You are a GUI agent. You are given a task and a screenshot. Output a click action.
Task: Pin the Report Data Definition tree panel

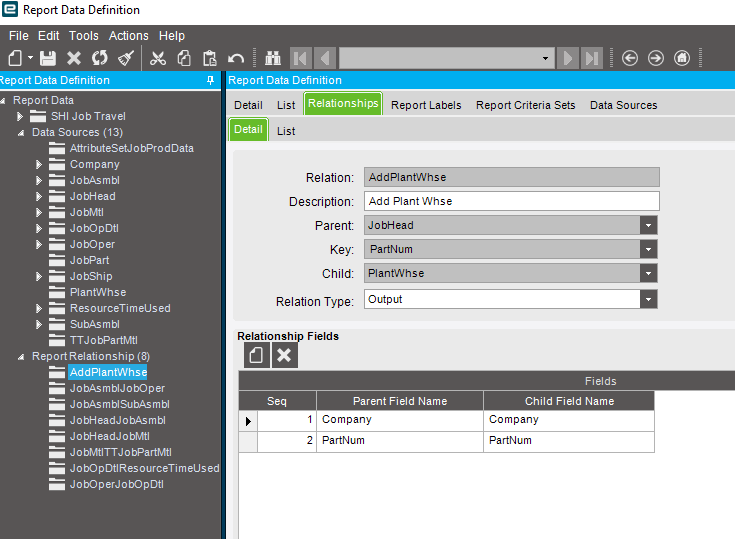[210, 80]
